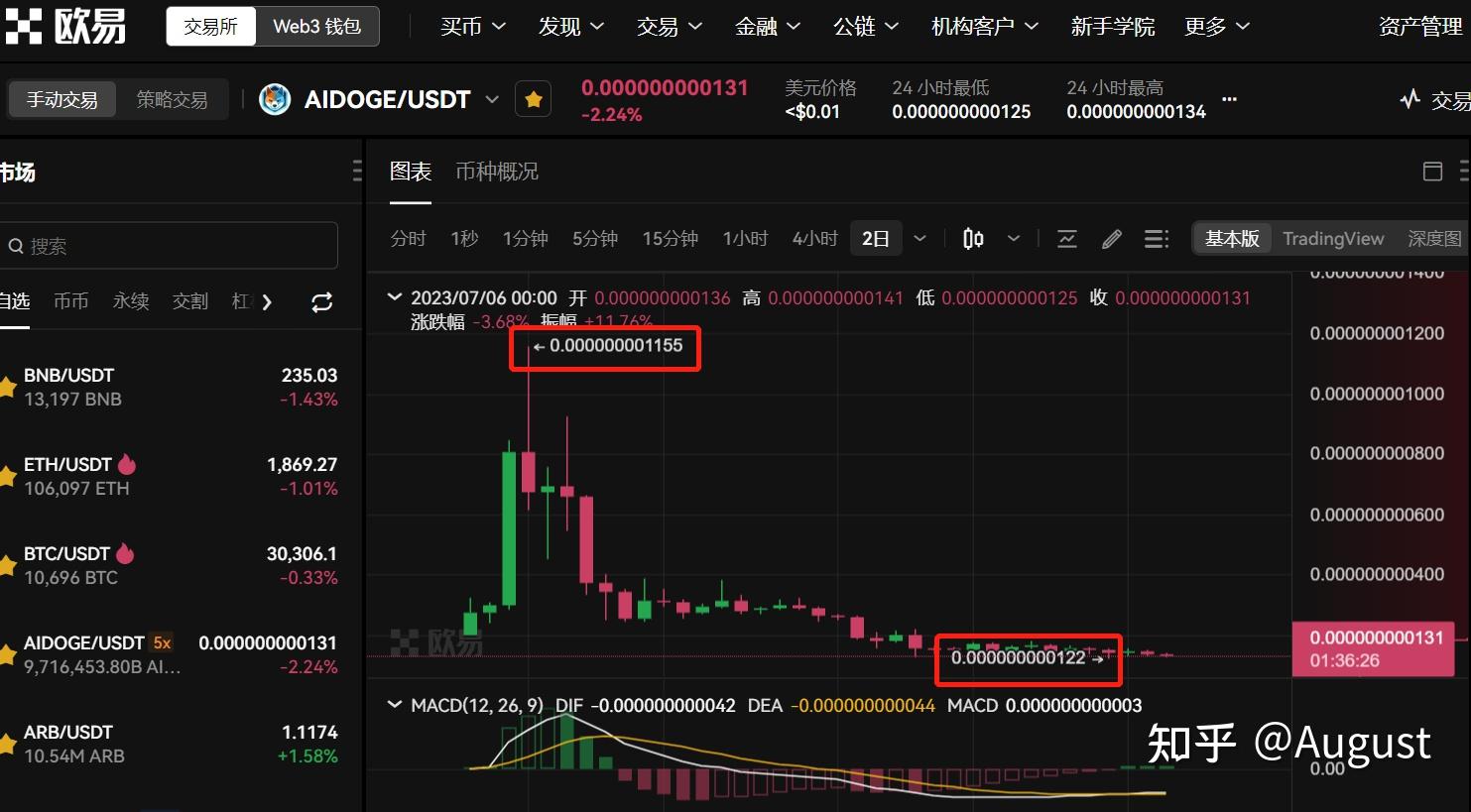Choose the 4小时 interval
1471x812 pixels.
pyautogui.click(x=815, y=239)
